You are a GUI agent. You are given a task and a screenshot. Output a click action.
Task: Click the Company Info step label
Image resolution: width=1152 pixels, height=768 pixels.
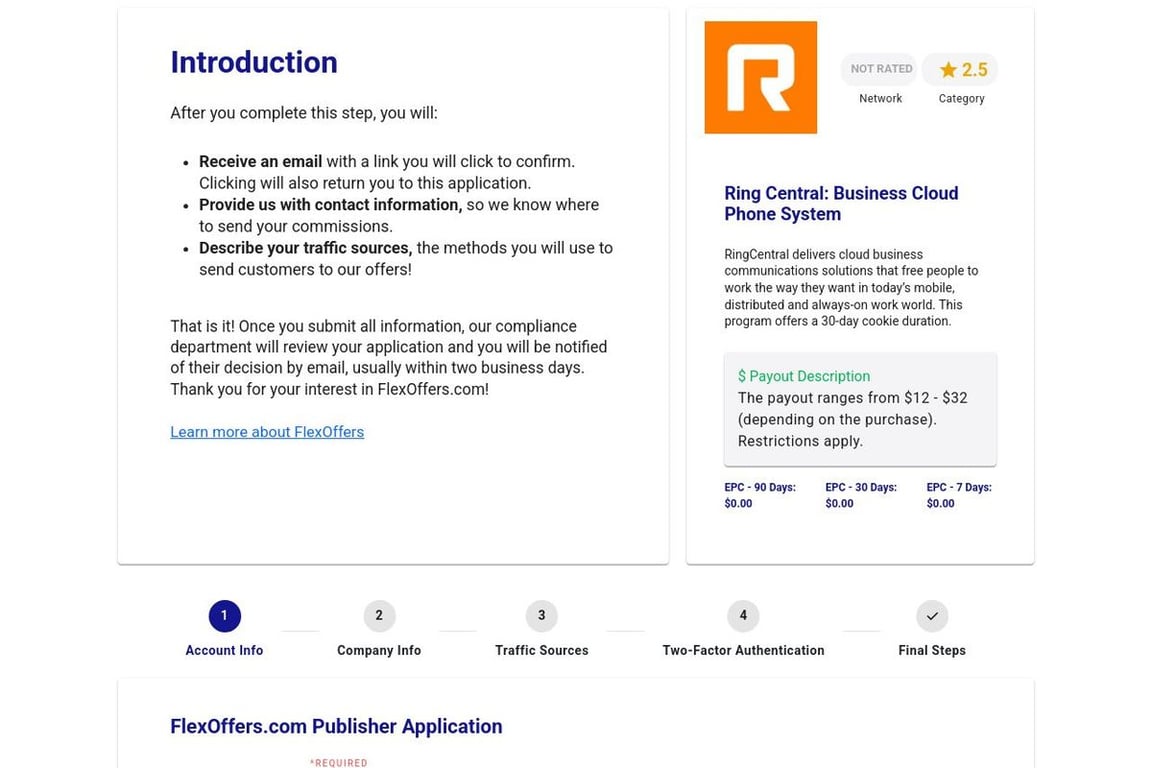coord(379,650)
